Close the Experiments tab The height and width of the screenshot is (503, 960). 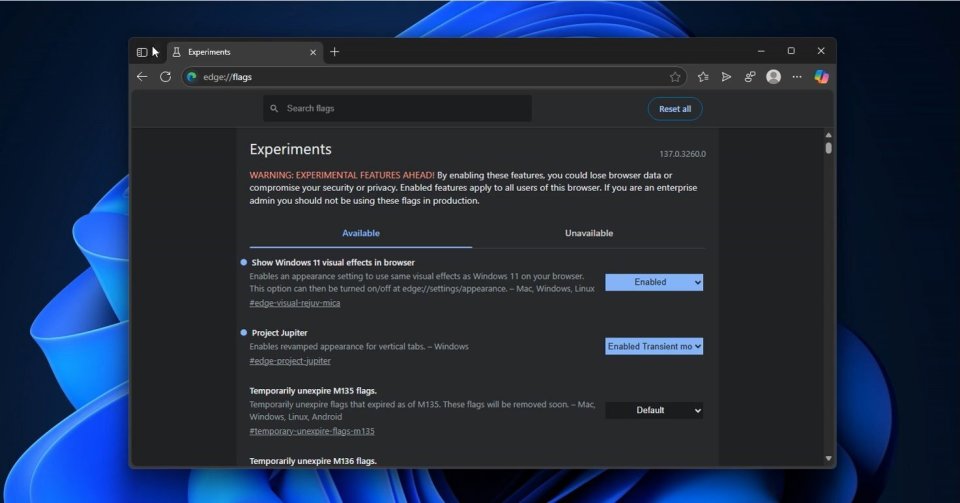point(313,53)
